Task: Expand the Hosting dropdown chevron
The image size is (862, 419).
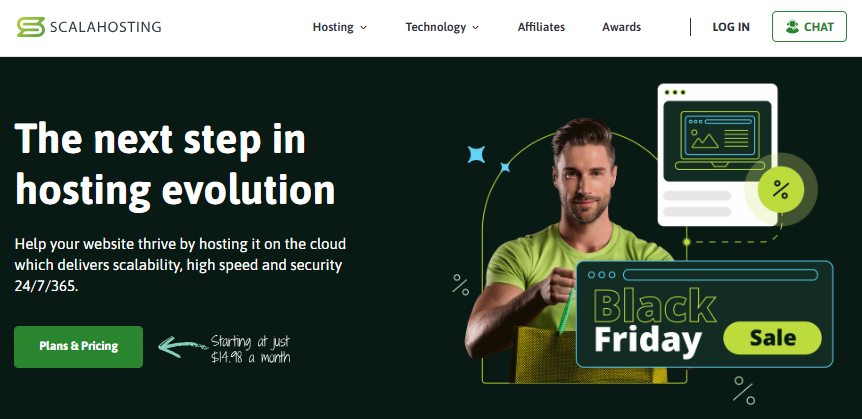Action: pyautogui.click(x=363, y=27)
